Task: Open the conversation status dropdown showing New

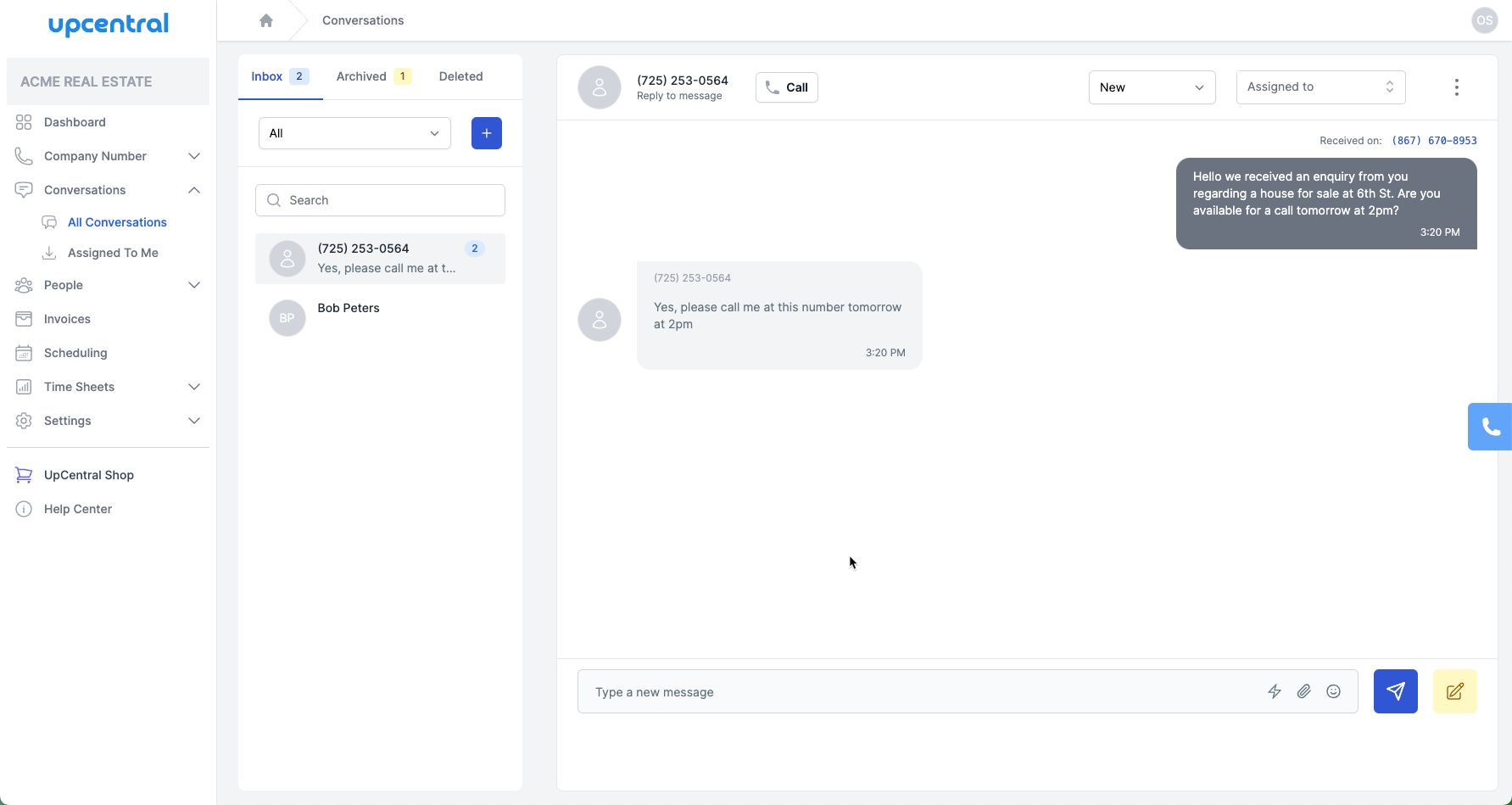Action: pos(1152,87)
